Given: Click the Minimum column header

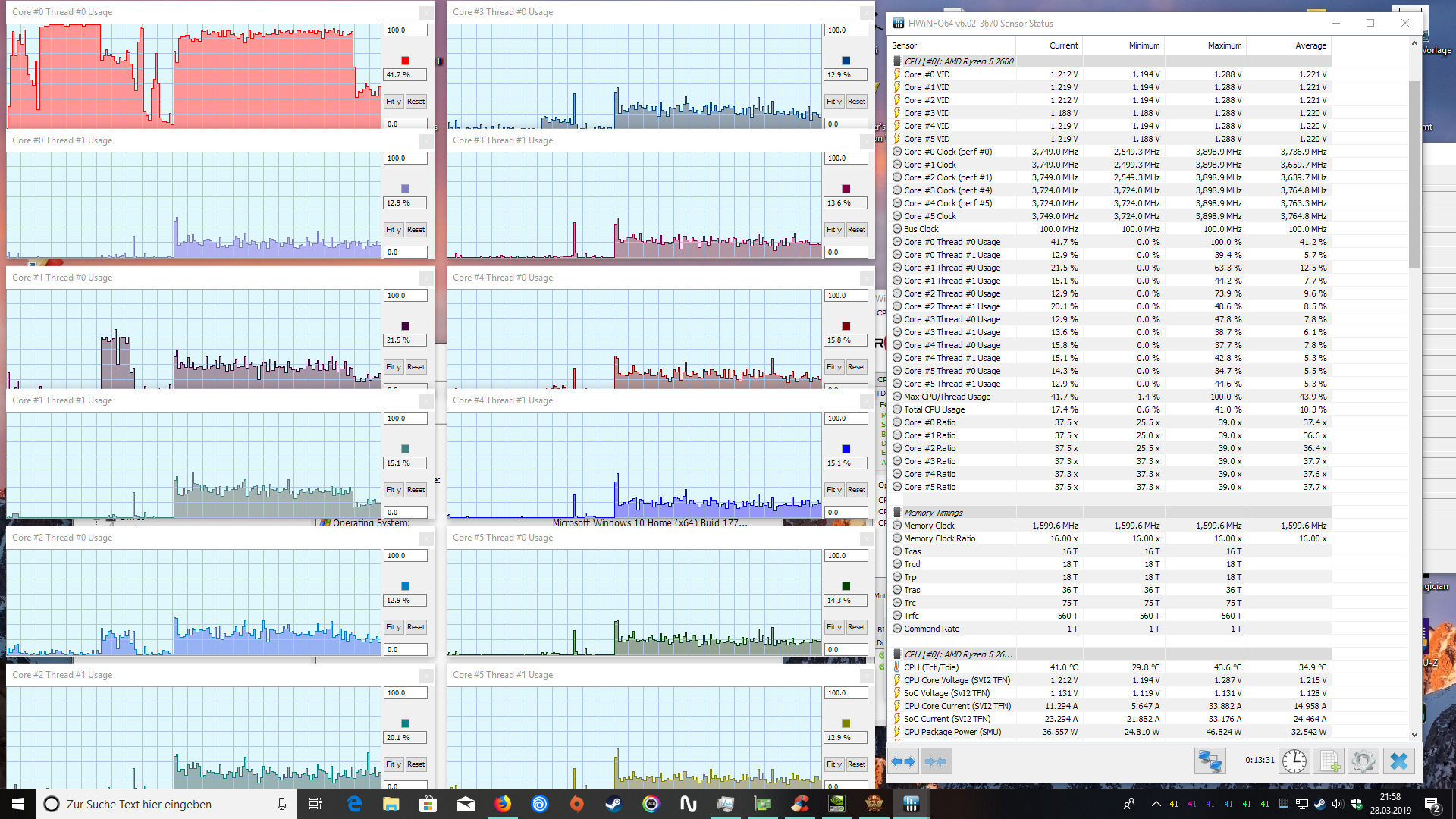Looking at the screenshot, I should pyautogui.click(x=1123, y=45).
